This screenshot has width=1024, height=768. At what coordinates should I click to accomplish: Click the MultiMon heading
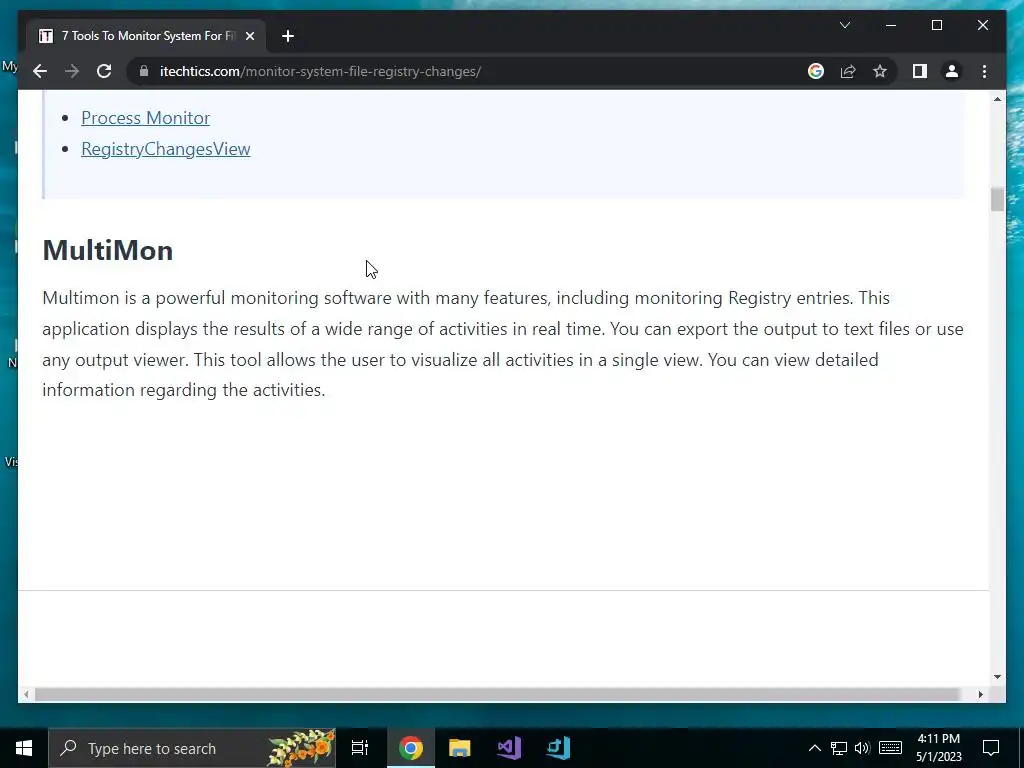108,250
